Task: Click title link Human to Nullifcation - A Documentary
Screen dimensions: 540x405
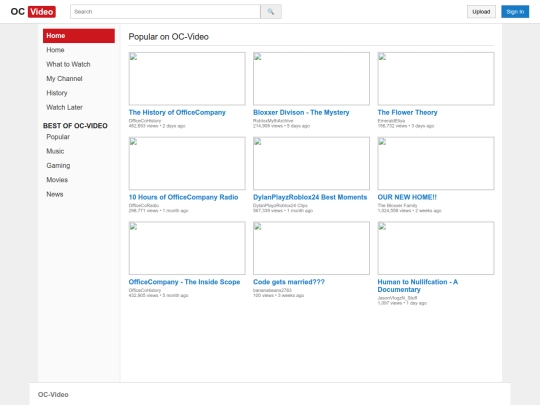Action: point(418,285)
